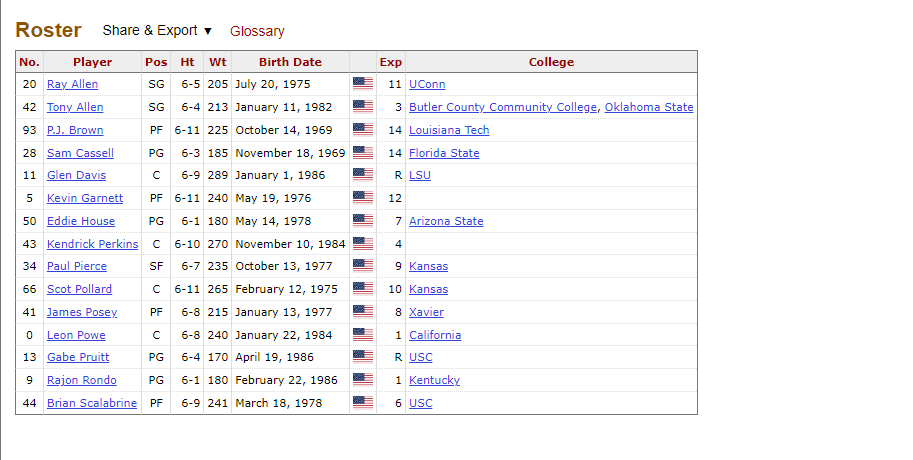Follow the Oklahoma State college link
Image resolution: width=913 pixels, height=460 pixels.
pos(649,107)
